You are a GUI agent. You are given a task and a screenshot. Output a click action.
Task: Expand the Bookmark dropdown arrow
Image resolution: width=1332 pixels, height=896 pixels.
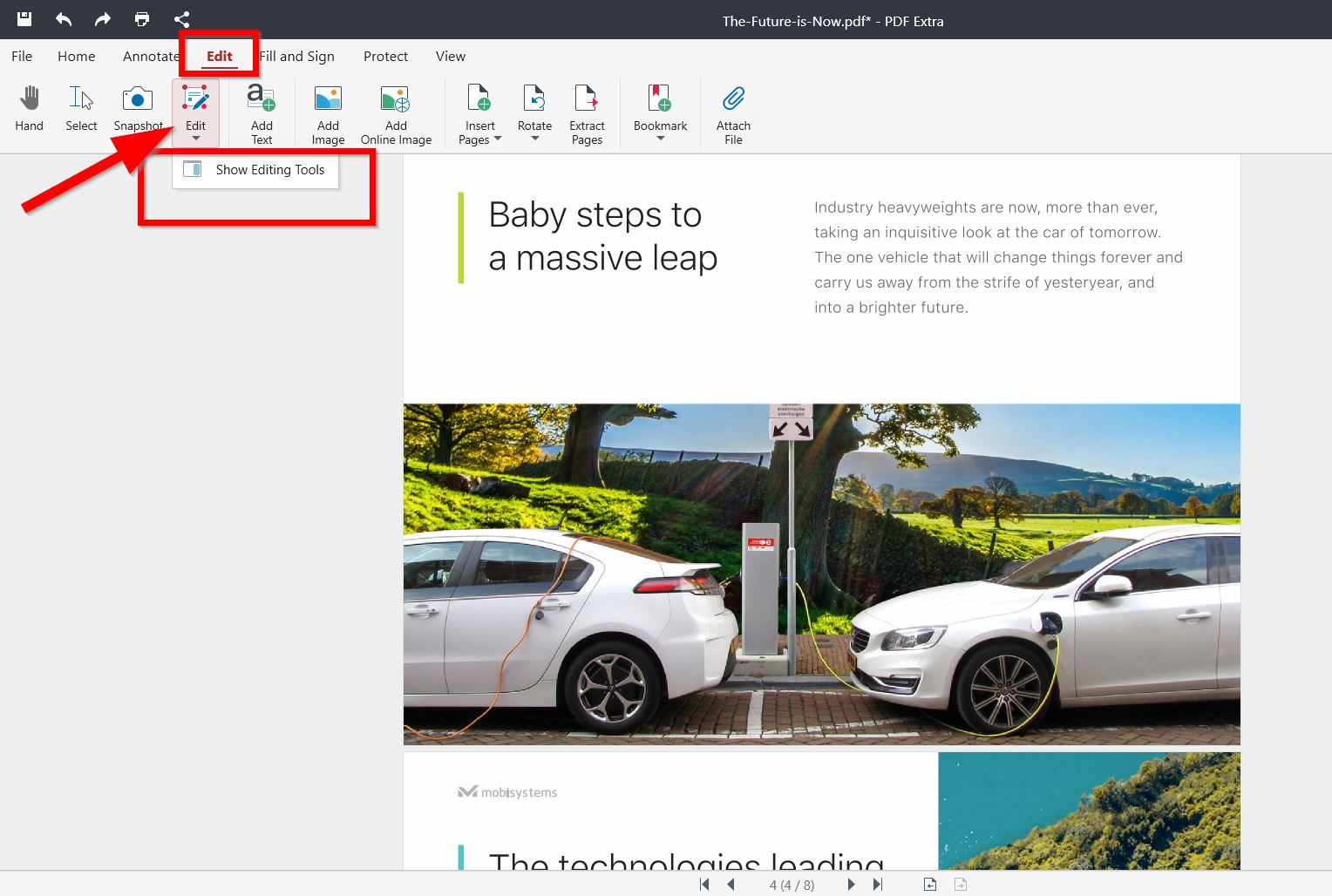[660, 139]
